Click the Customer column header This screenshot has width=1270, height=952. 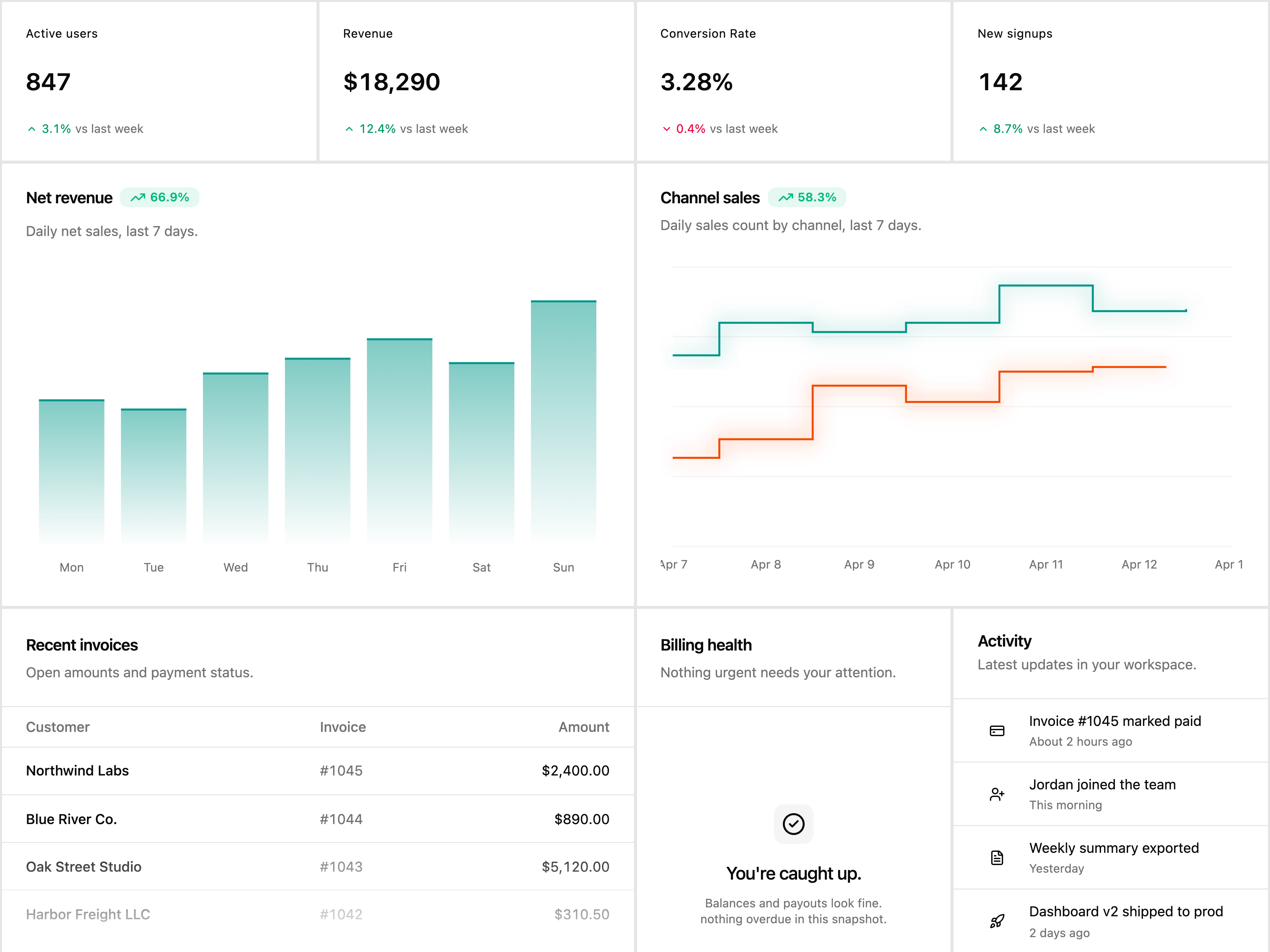tap(58, 727)
